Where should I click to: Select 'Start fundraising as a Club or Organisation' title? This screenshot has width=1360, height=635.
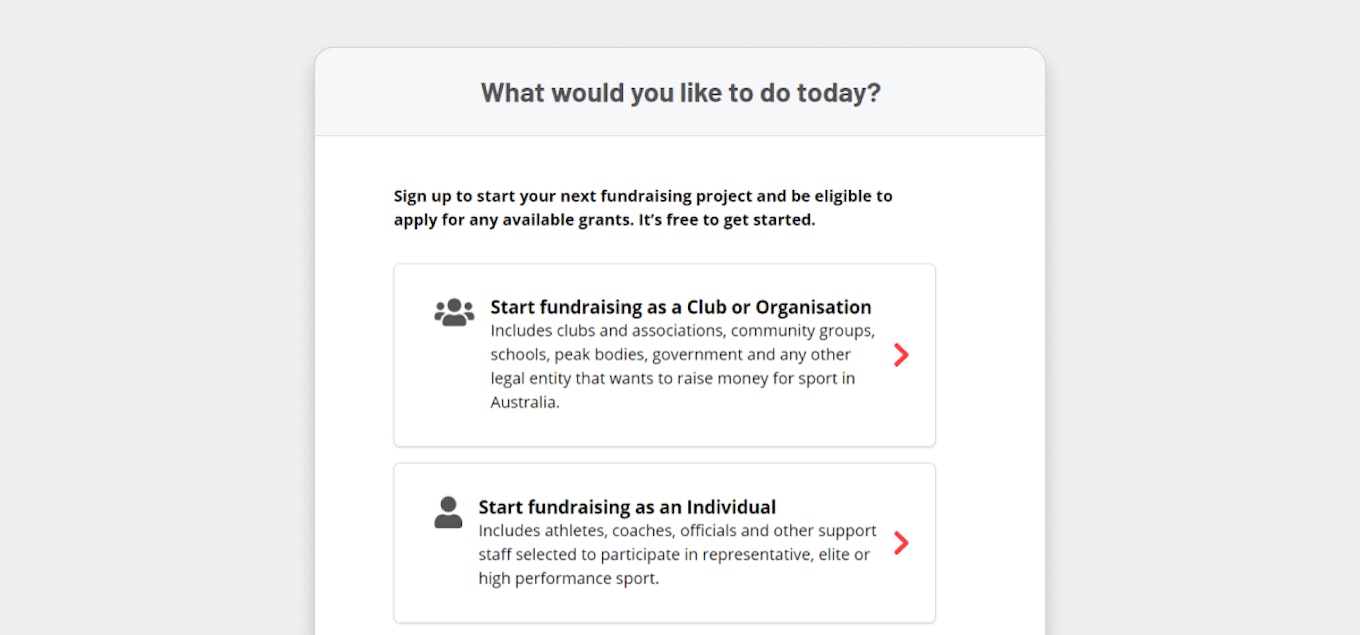click(x=681, y=307)
